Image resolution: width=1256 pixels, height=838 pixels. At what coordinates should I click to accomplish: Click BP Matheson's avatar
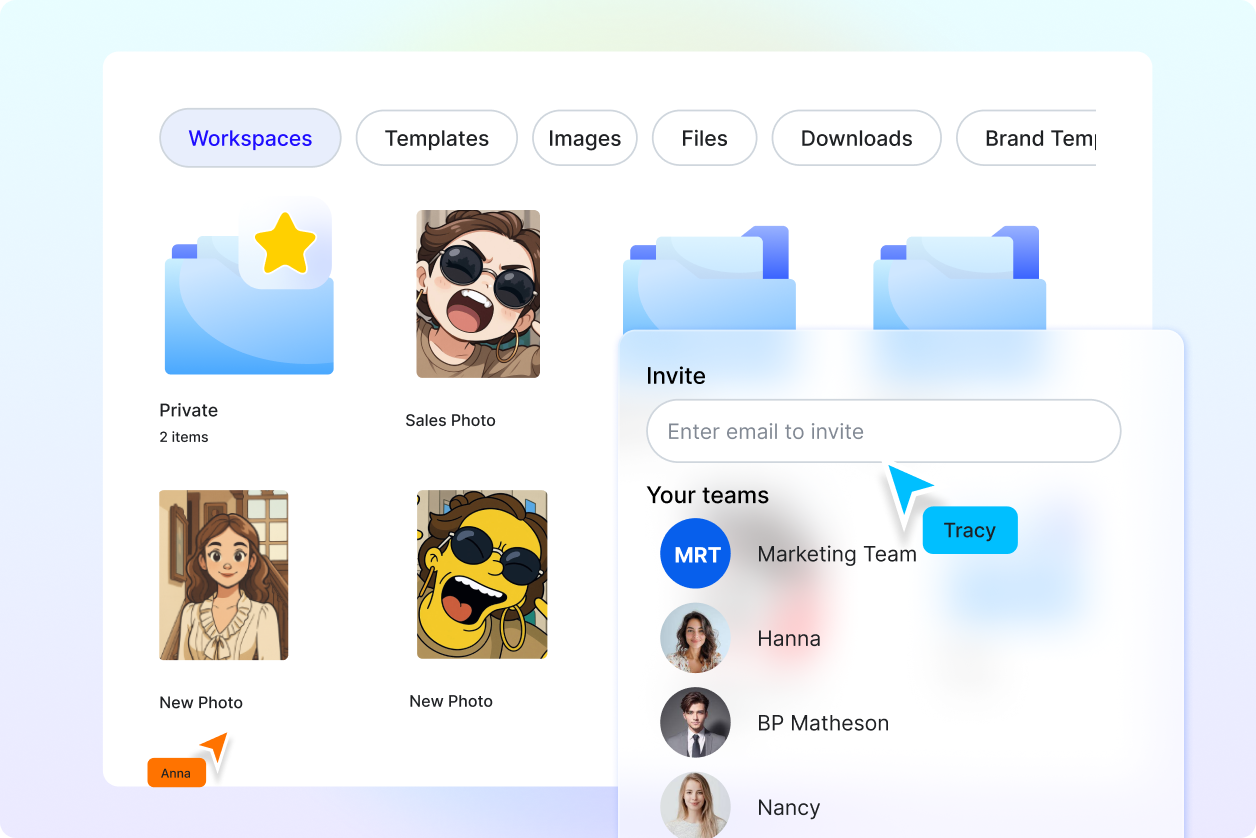coord(695,722)
